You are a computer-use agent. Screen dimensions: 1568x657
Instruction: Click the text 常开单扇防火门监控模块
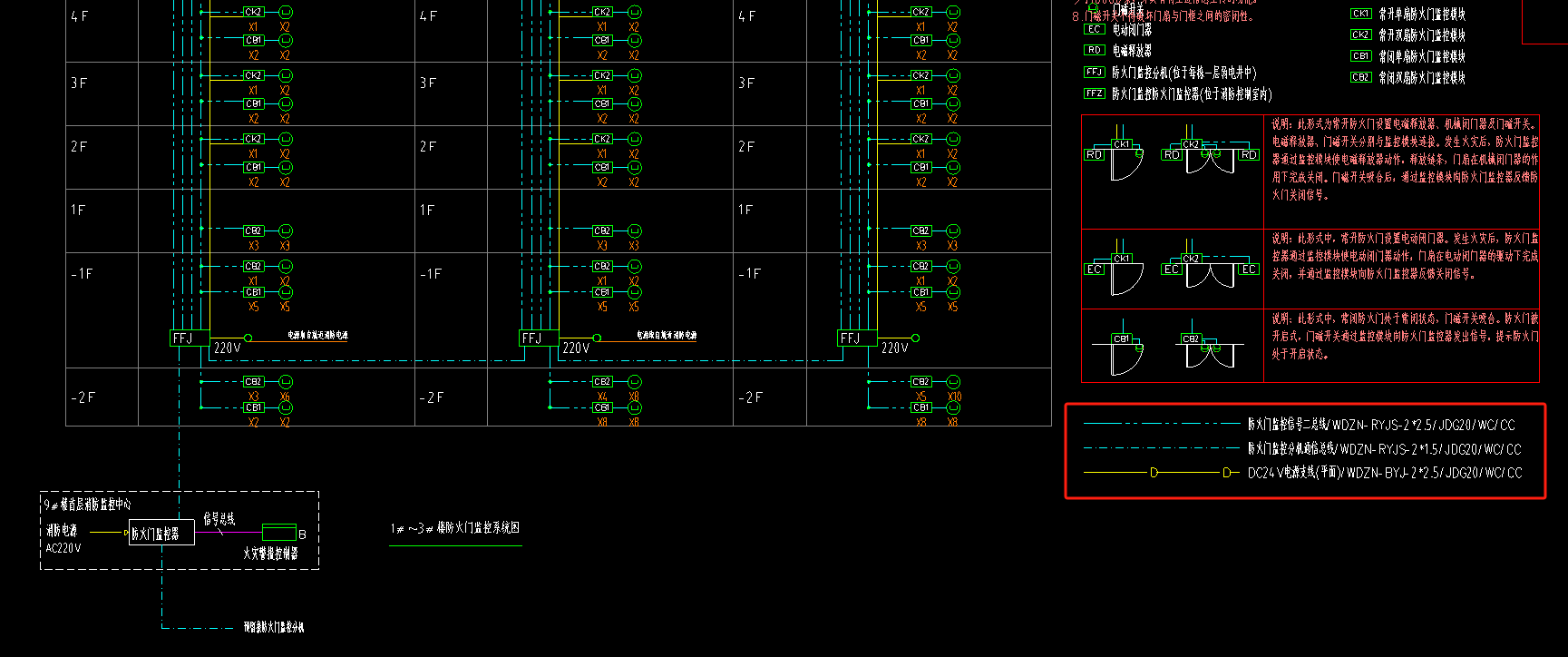click(x=1422, y=14)
